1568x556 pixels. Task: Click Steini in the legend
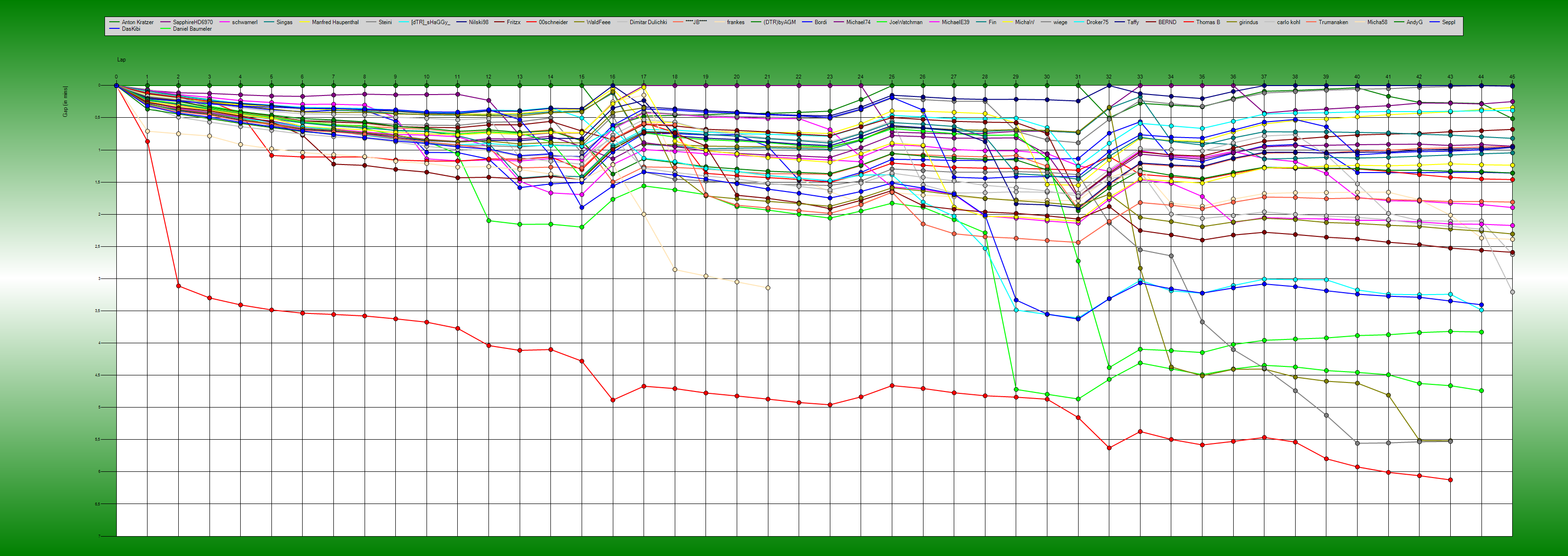click(385, 23)
